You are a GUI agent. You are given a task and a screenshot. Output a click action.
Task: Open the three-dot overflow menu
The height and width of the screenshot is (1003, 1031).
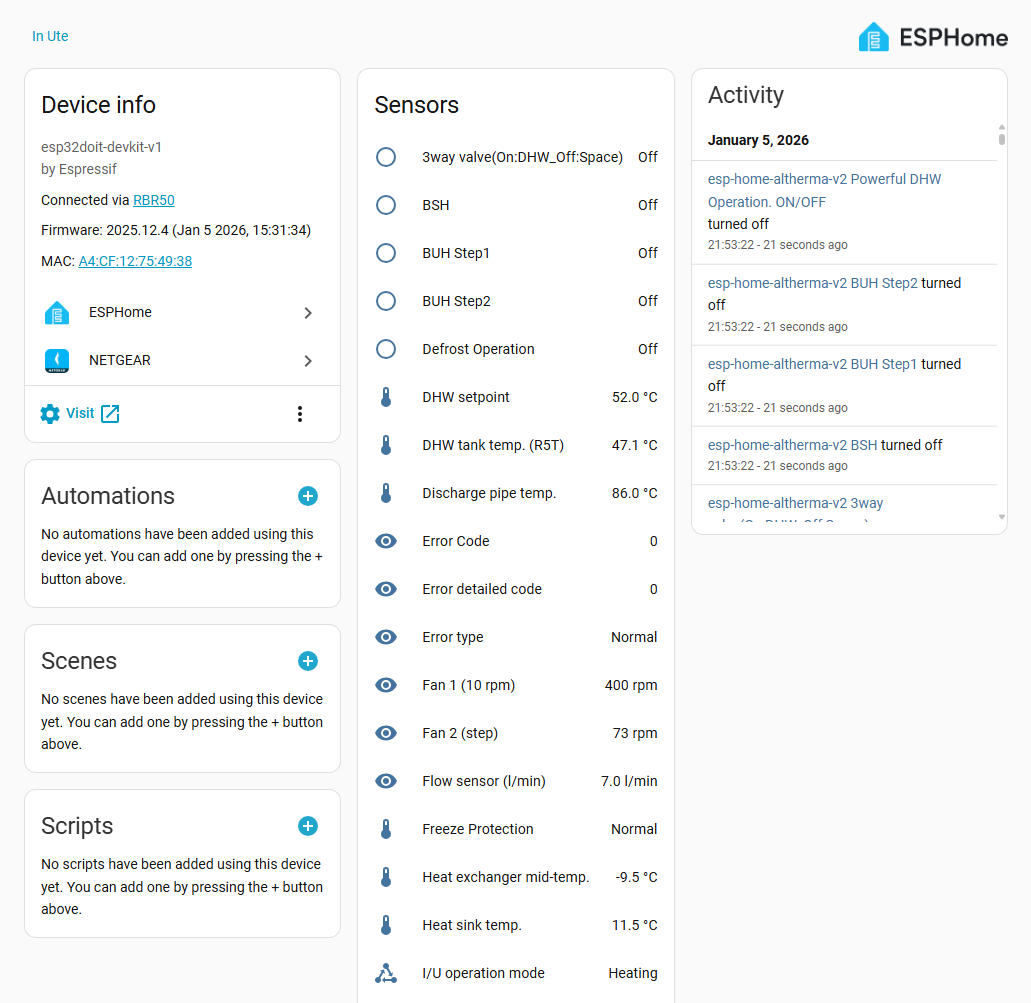coord(300,413)
